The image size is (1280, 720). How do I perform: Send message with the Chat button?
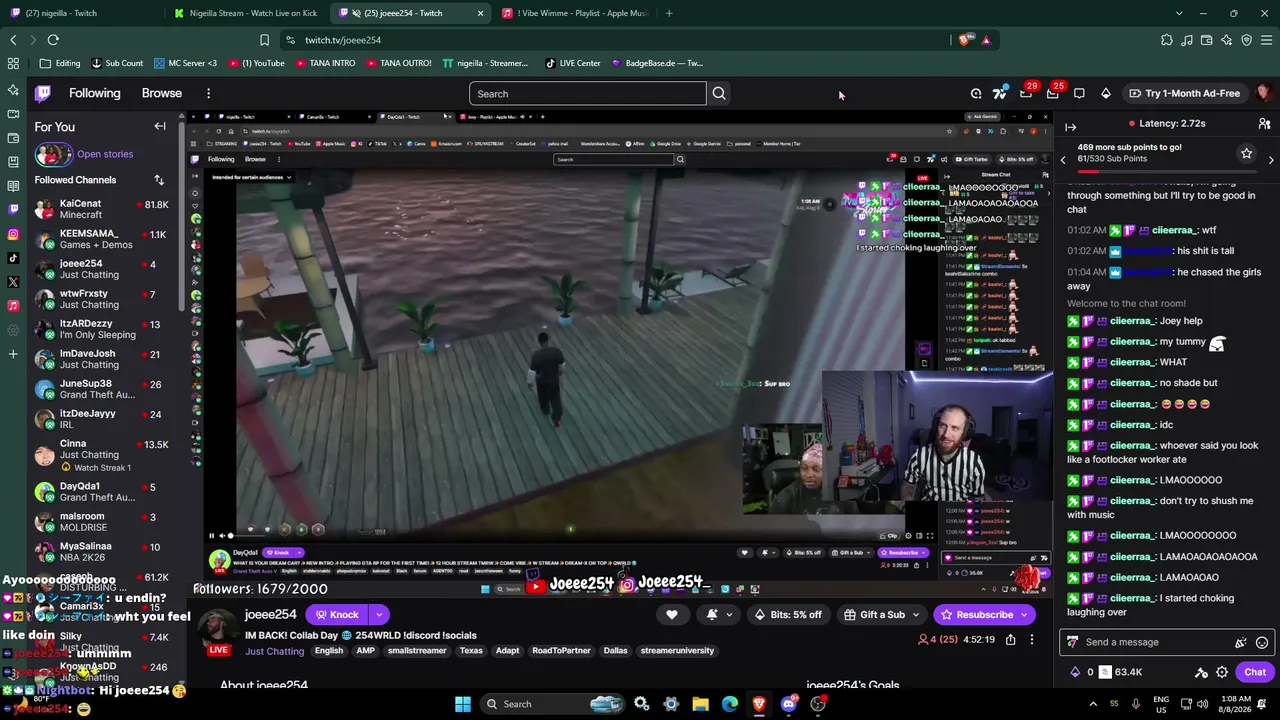coord(1255,673)
